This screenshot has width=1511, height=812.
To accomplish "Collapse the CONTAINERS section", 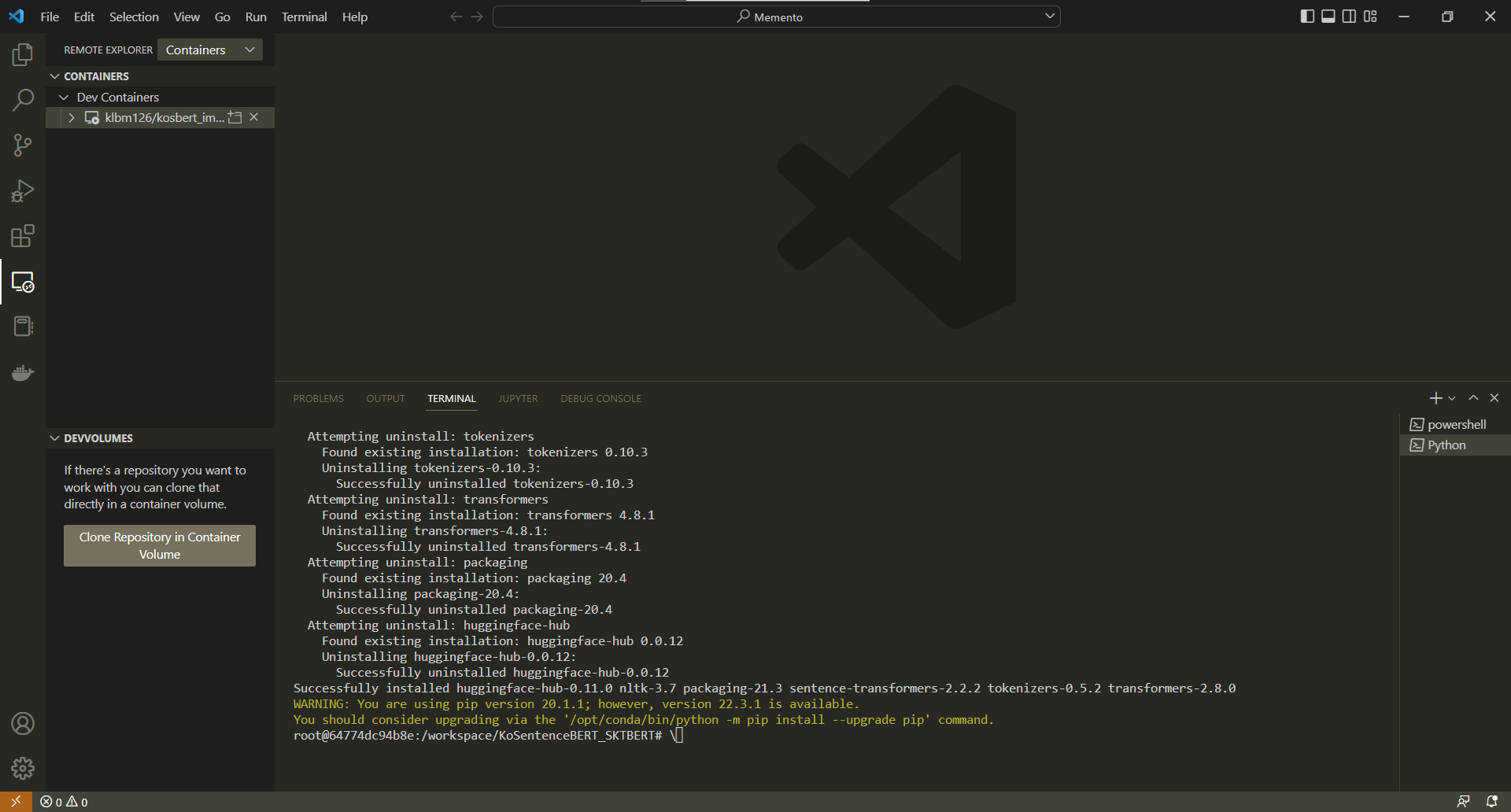I will point(54,76).
